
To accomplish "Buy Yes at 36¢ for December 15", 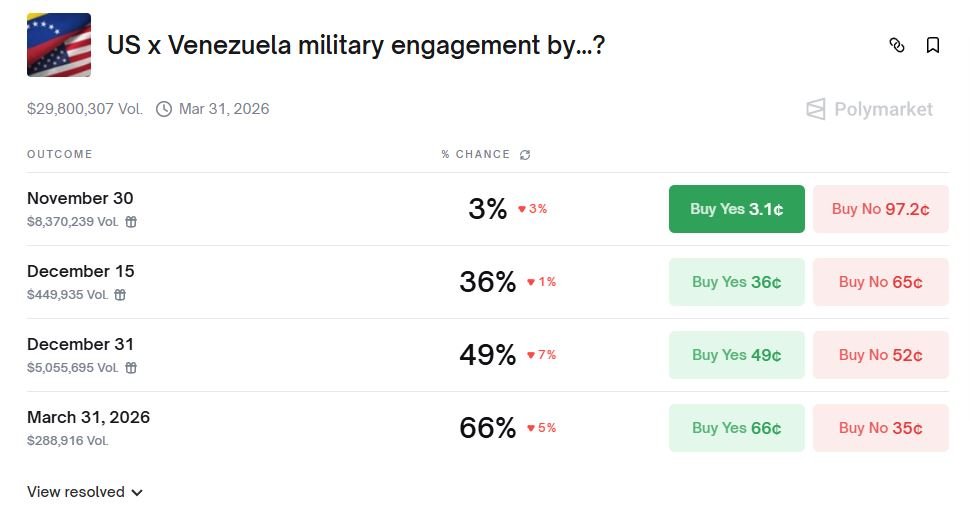I will click(x=736, y=282).
